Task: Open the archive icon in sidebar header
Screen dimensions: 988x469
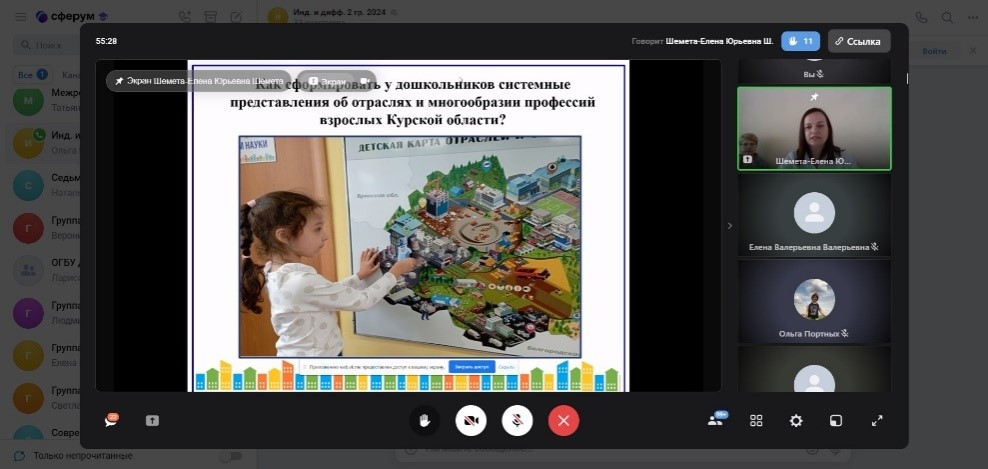Action: pos(210,17)
